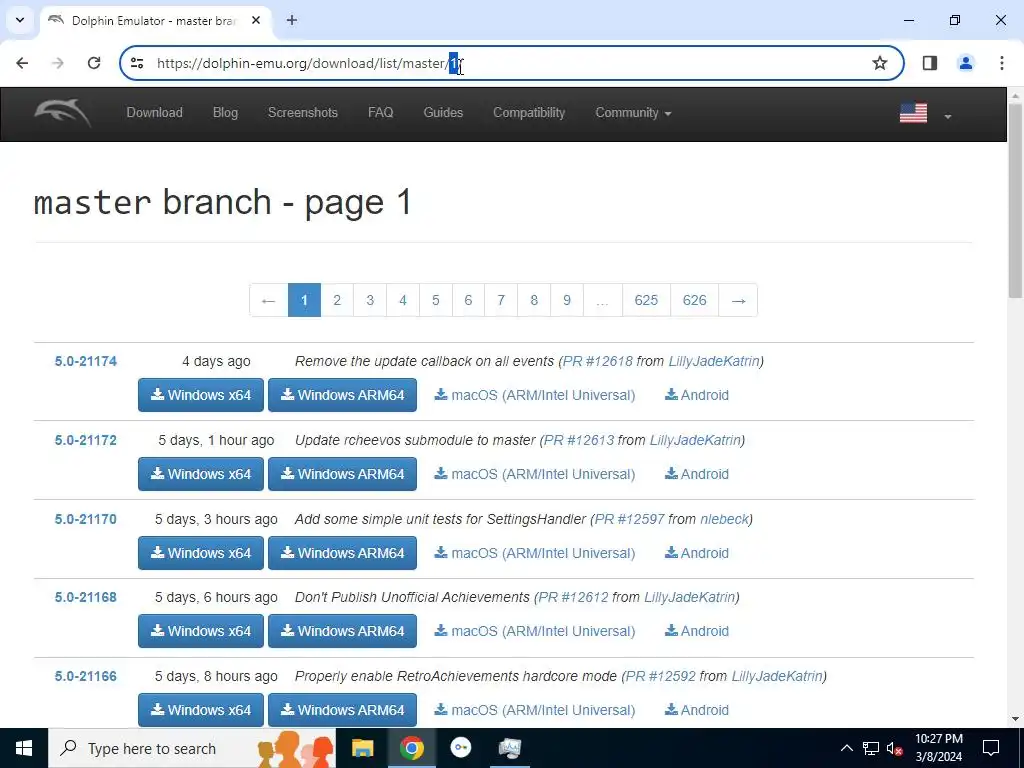
Task: Click the US flag language icon
Action: (913, 113)
